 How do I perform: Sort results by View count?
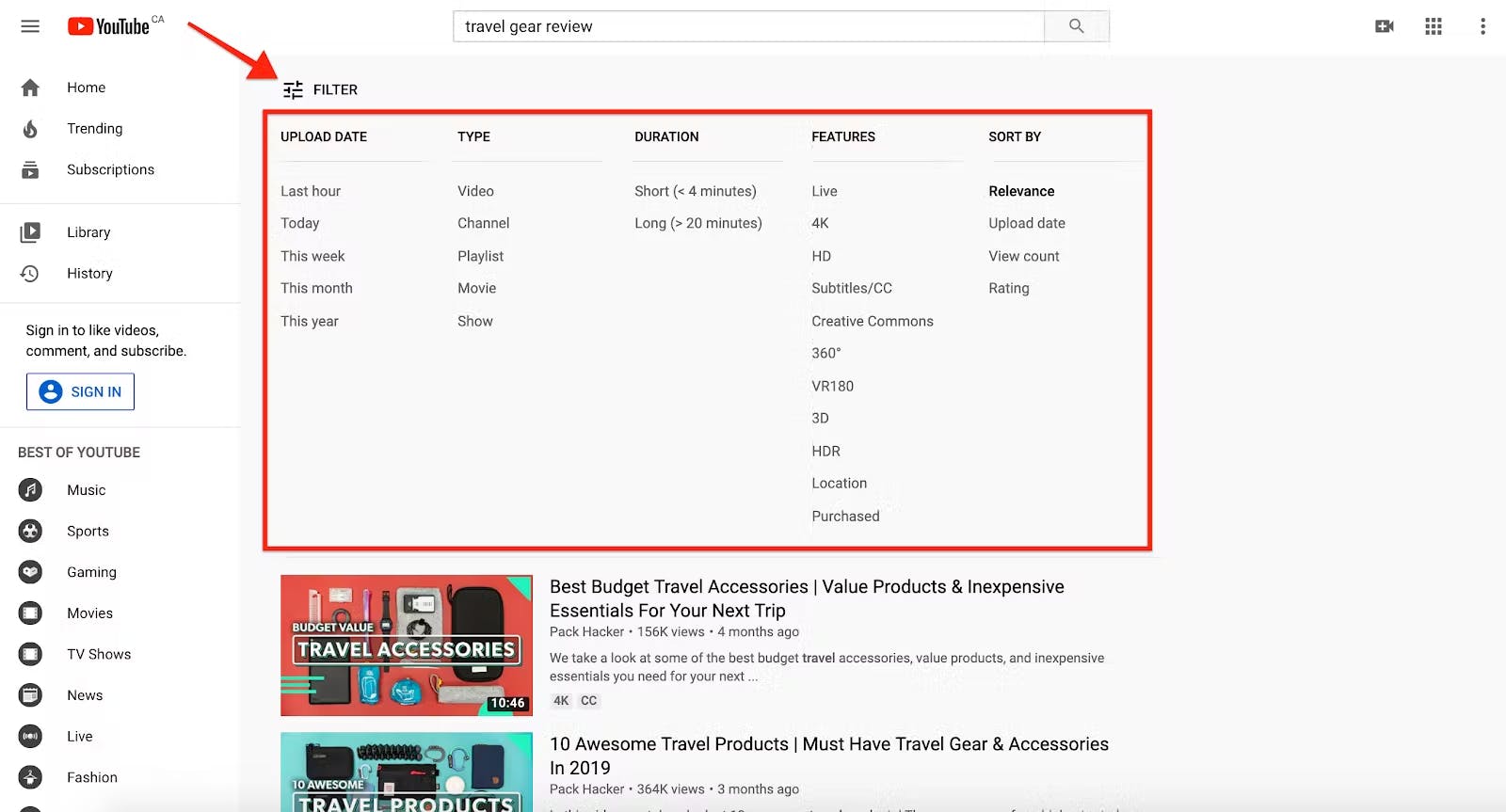1024,256
